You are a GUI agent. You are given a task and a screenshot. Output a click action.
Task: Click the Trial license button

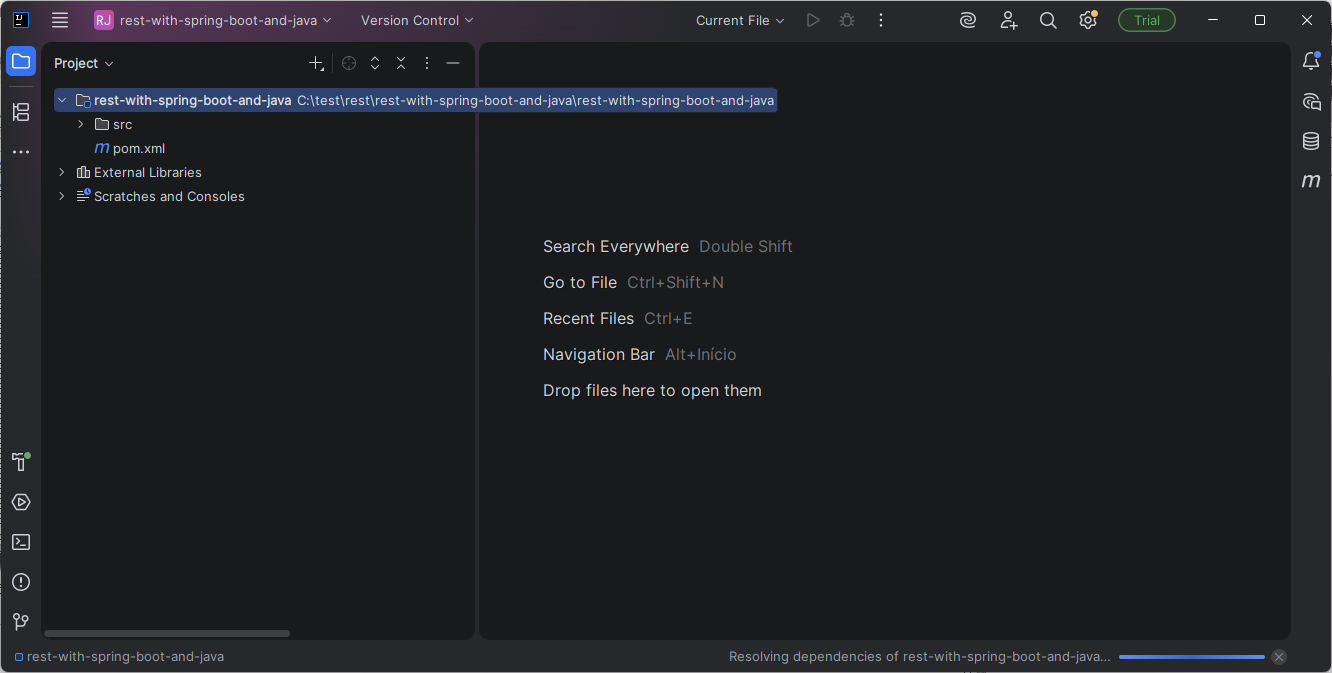tap(1146, 20)
